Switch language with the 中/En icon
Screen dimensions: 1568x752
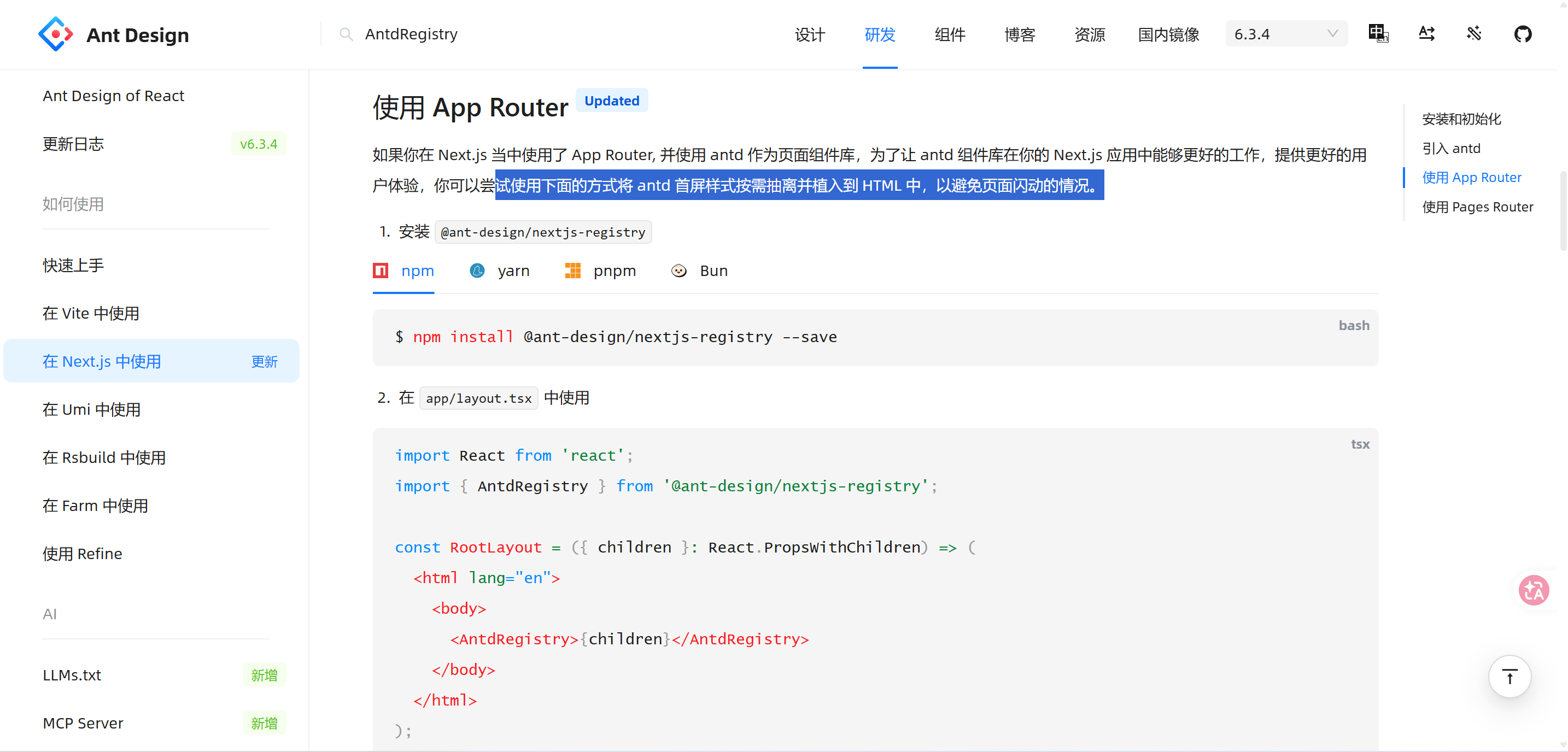pyautogui.click(x=1378, y=34)
